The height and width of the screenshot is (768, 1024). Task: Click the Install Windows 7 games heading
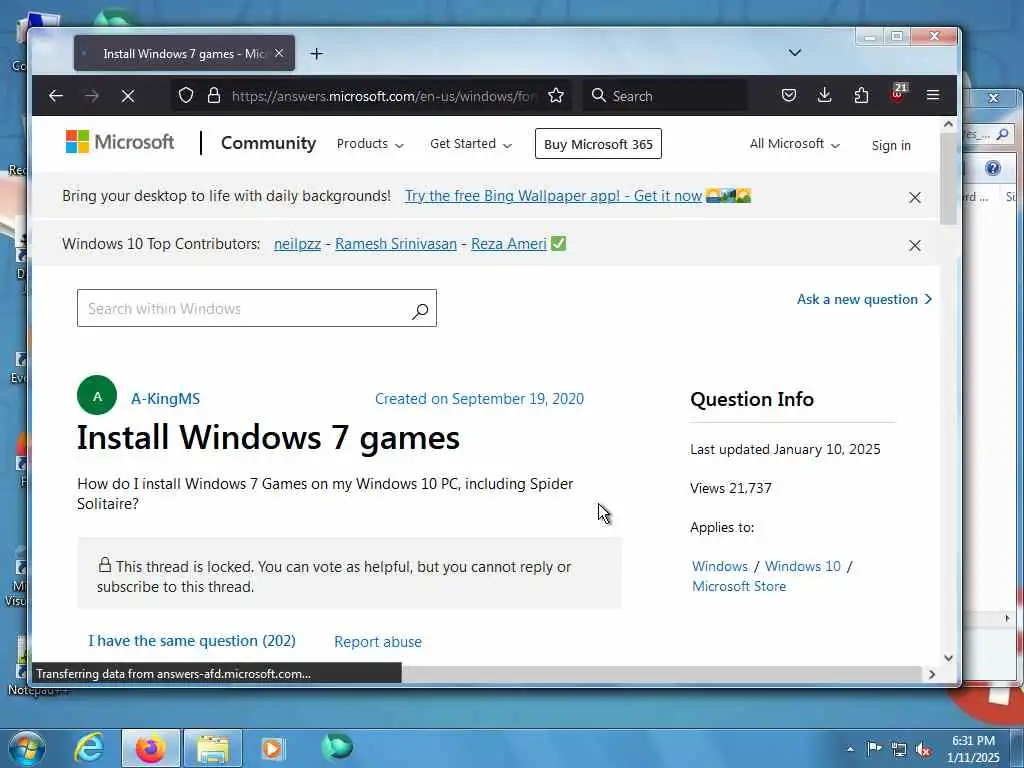click(268, 437)
